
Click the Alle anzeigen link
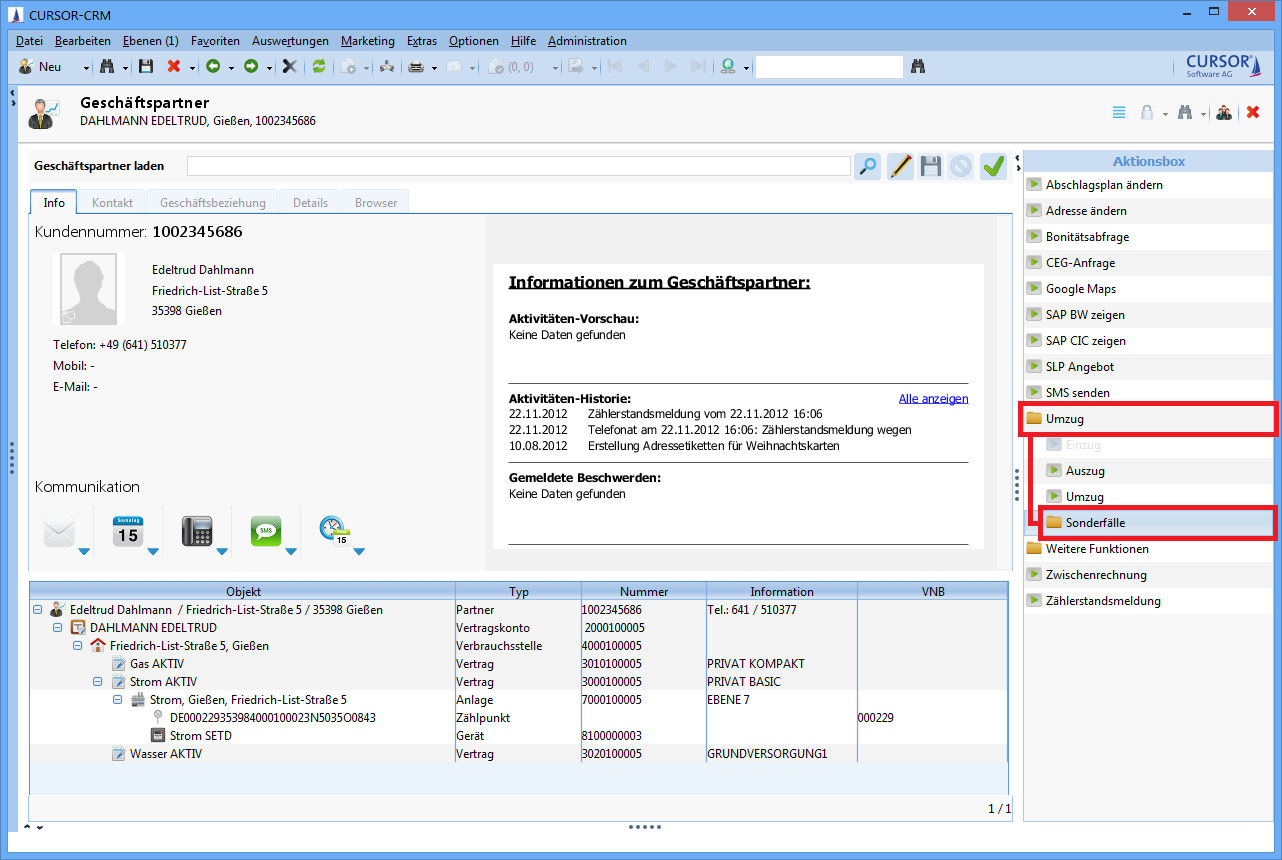point(933,398)
